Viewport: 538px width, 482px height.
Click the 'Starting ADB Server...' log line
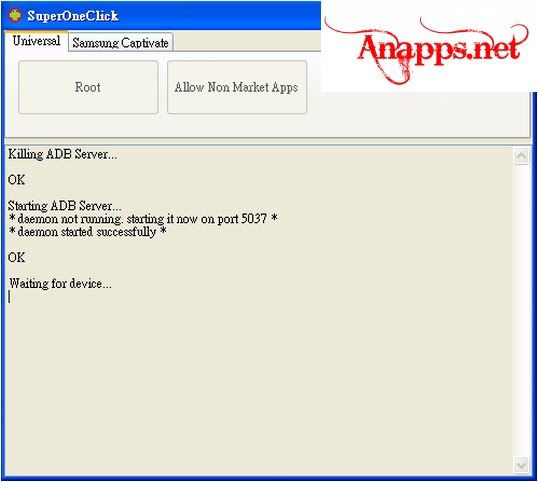pos(65,206)
